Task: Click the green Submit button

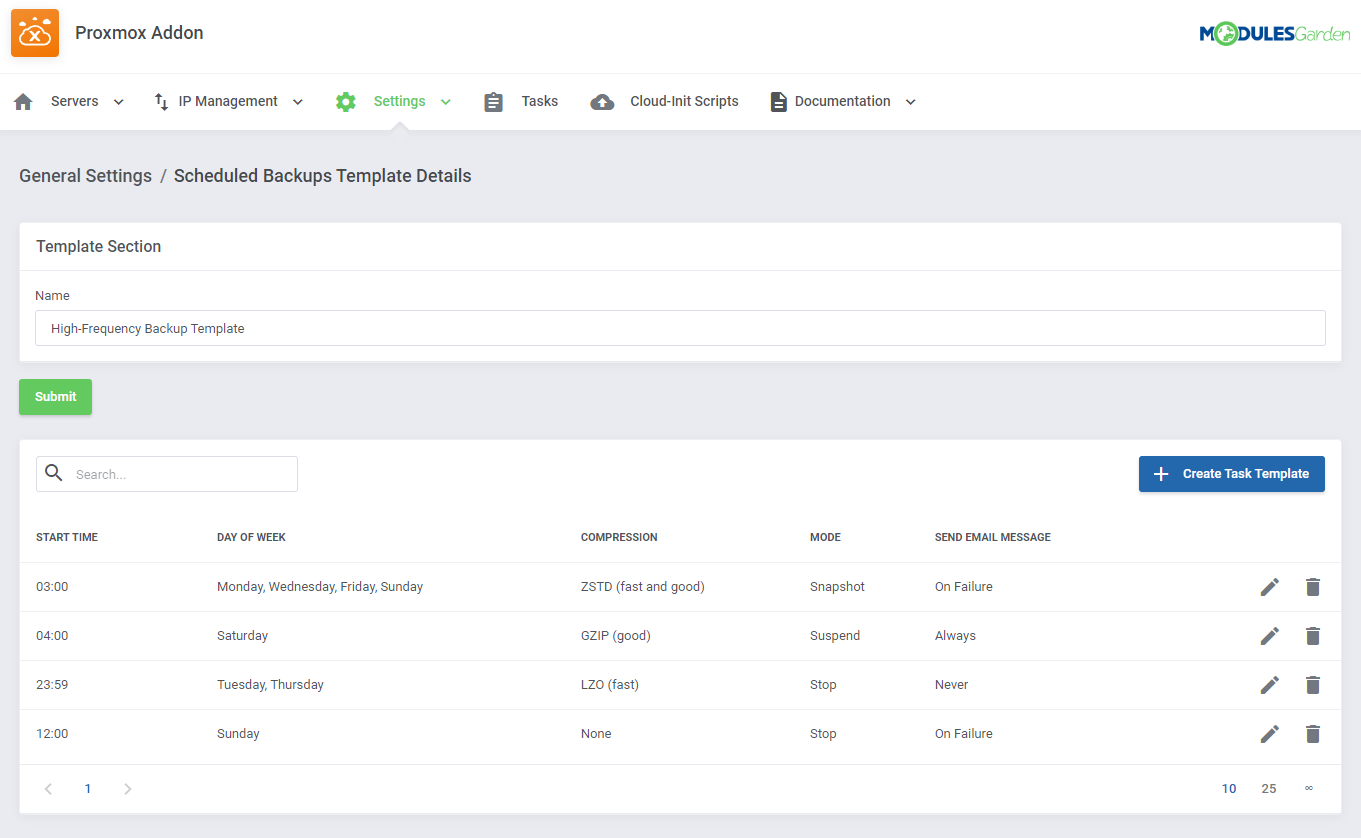Action: point(55,397)
